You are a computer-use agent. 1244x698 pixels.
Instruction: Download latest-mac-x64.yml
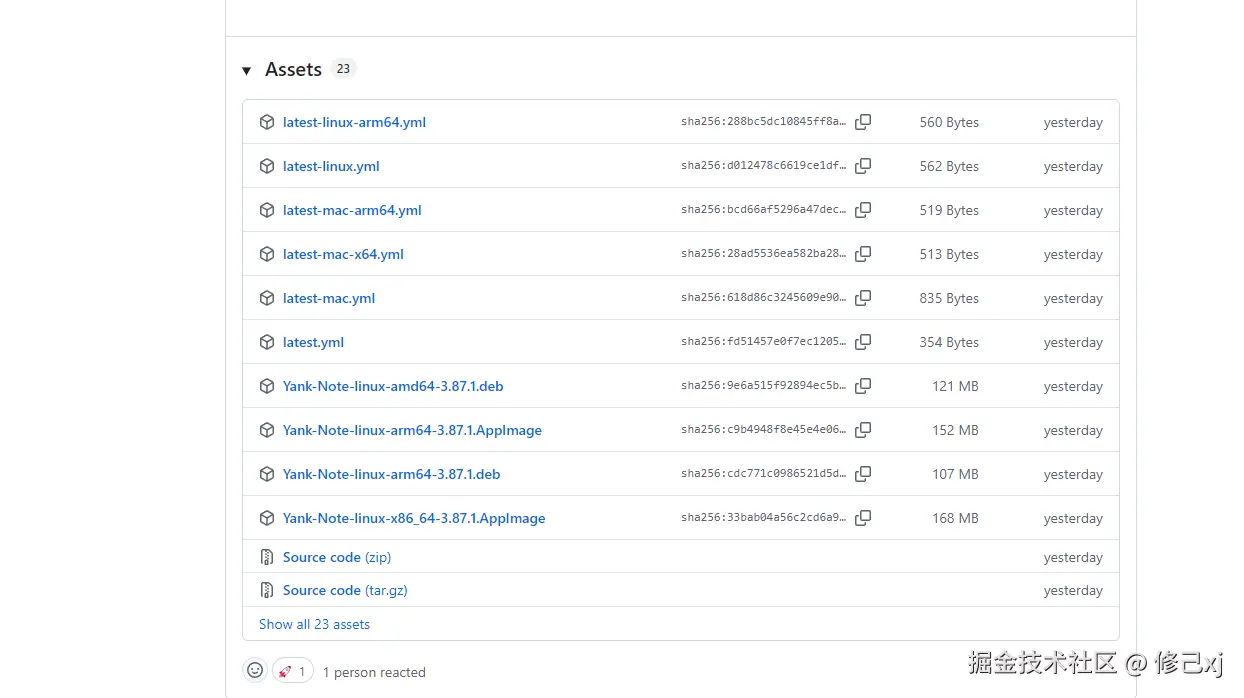point(343,254)
